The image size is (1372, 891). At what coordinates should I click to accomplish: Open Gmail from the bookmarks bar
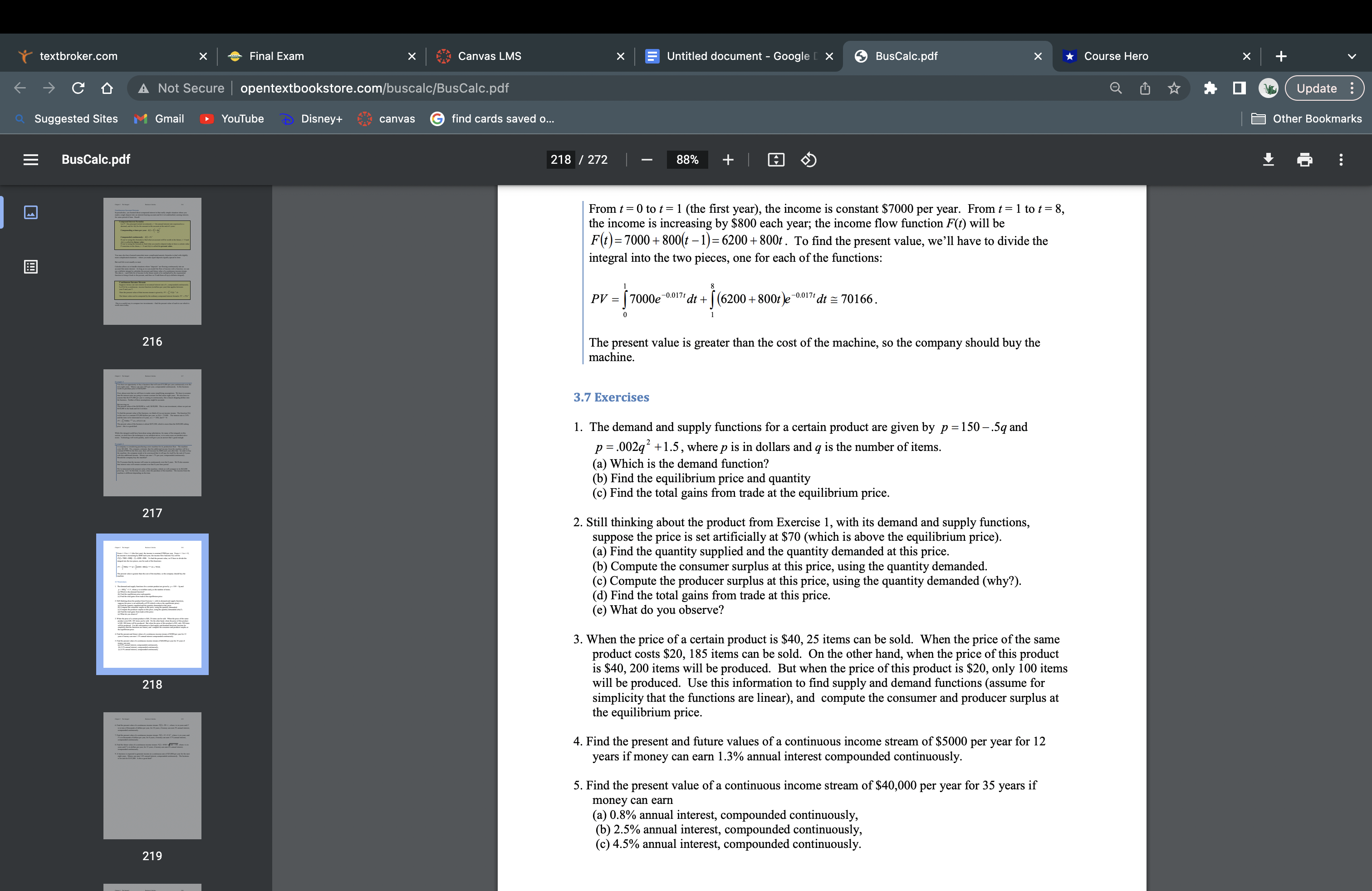[159, 119]
